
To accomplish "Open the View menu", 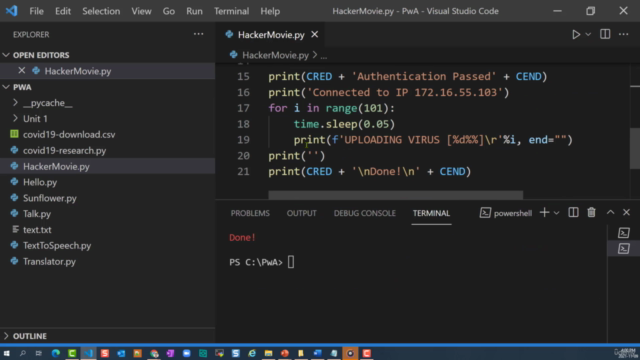I will tap(141, 11).
